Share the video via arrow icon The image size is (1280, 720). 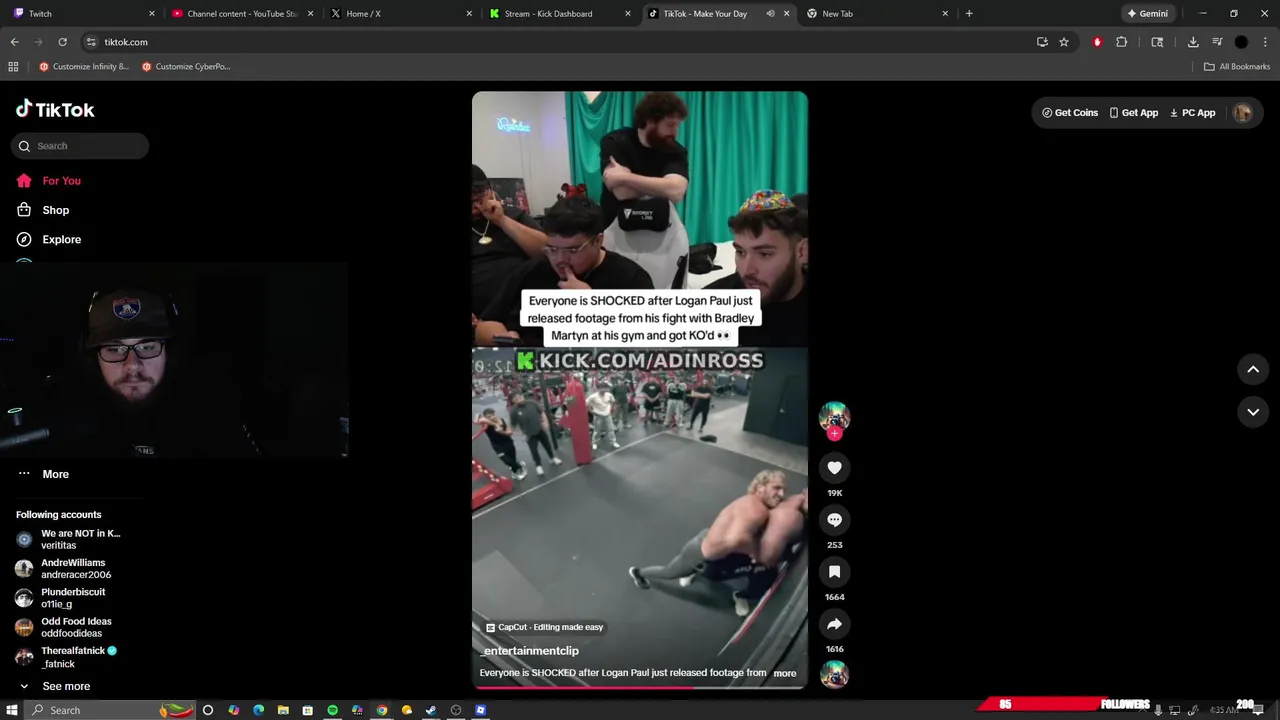click(834, 624)
